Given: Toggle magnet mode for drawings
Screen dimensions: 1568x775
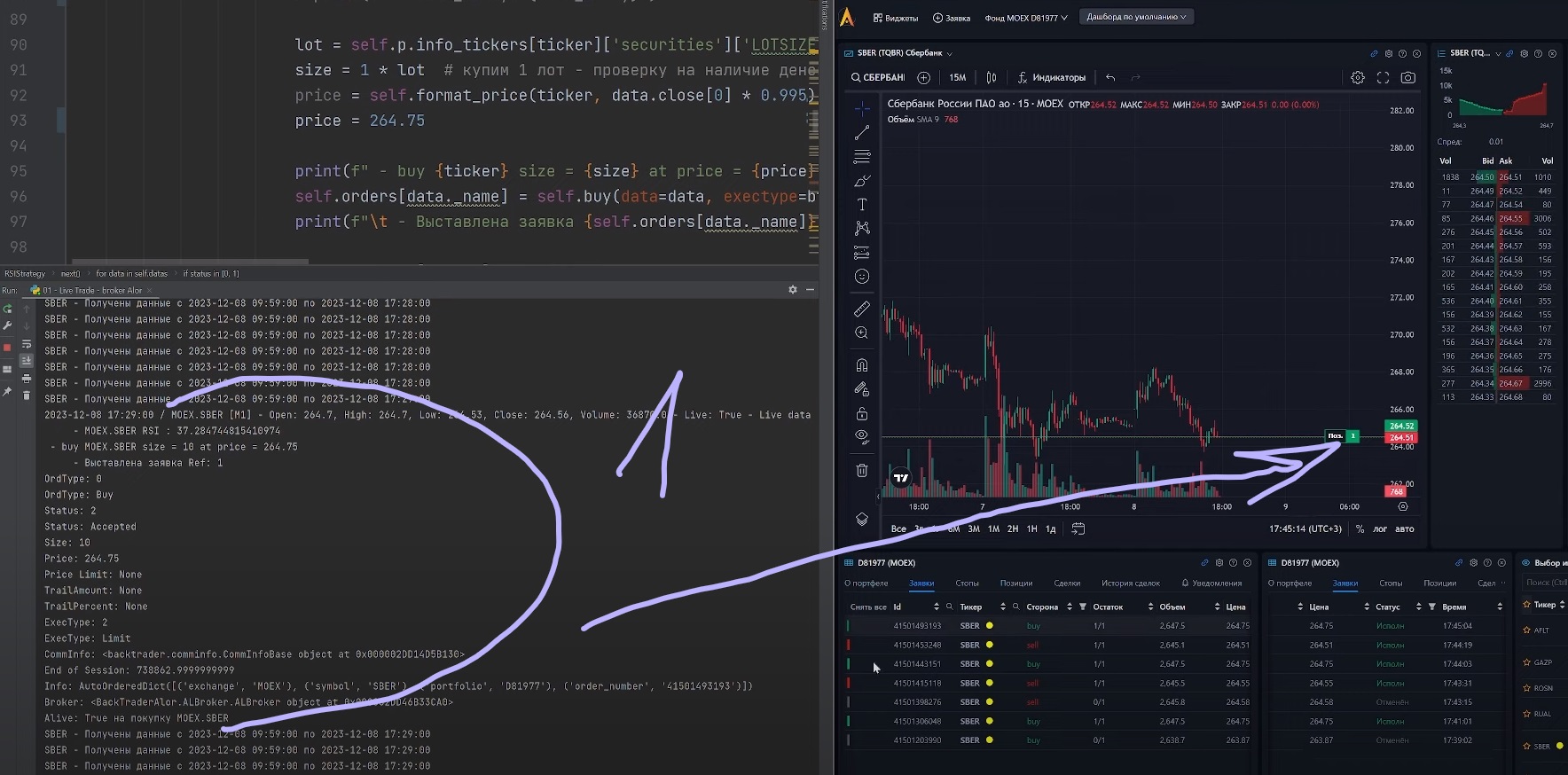Looking at the screenshot, I should point(861,365).
